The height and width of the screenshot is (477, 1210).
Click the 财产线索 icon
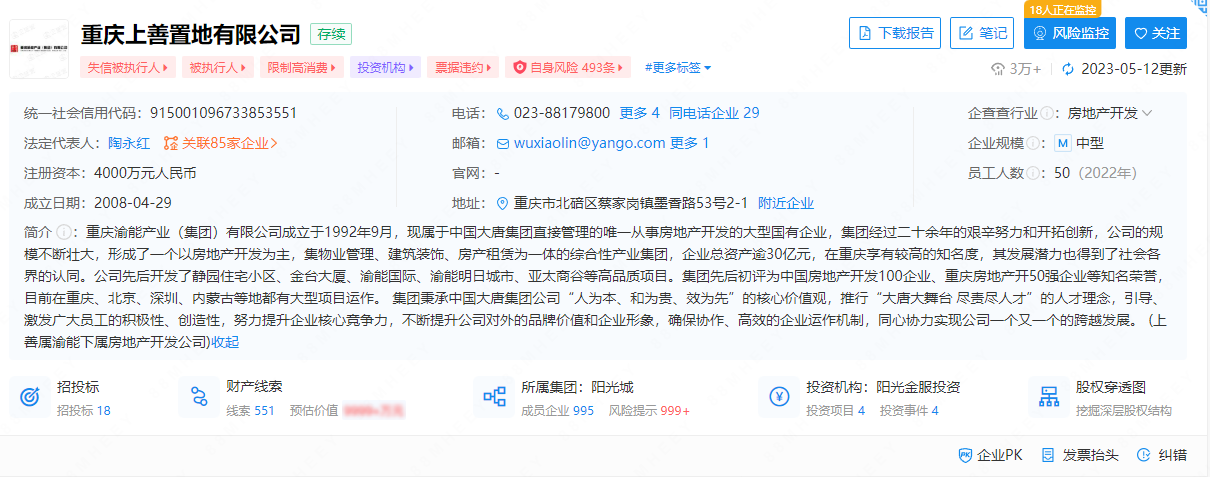pos(198,397)
